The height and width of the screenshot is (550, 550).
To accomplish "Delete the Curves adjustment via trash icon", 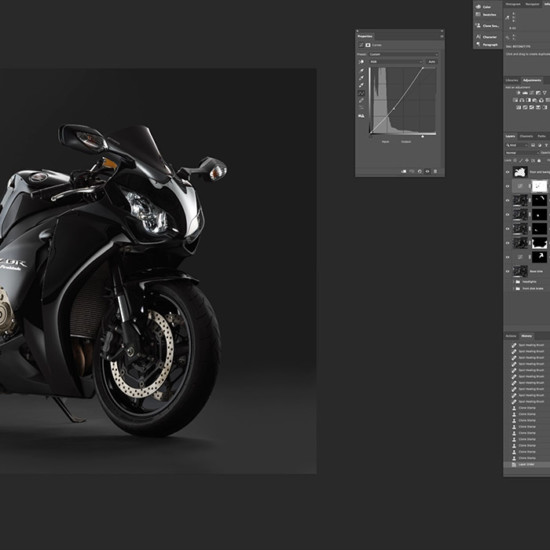I will coord(435,172).
